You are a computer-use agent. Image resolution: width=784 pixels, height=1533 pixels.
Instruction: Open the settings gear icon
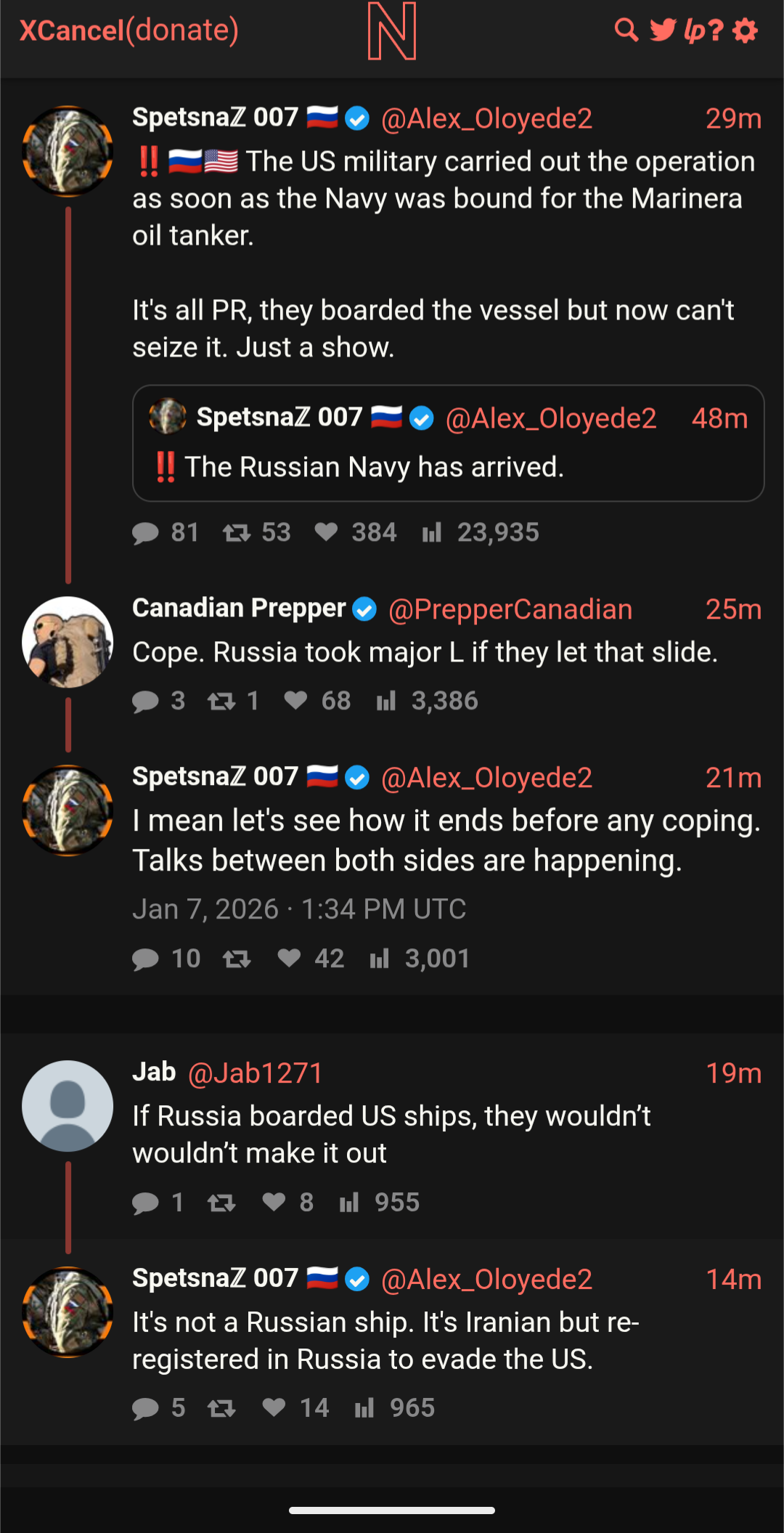[x=746, y=31]
